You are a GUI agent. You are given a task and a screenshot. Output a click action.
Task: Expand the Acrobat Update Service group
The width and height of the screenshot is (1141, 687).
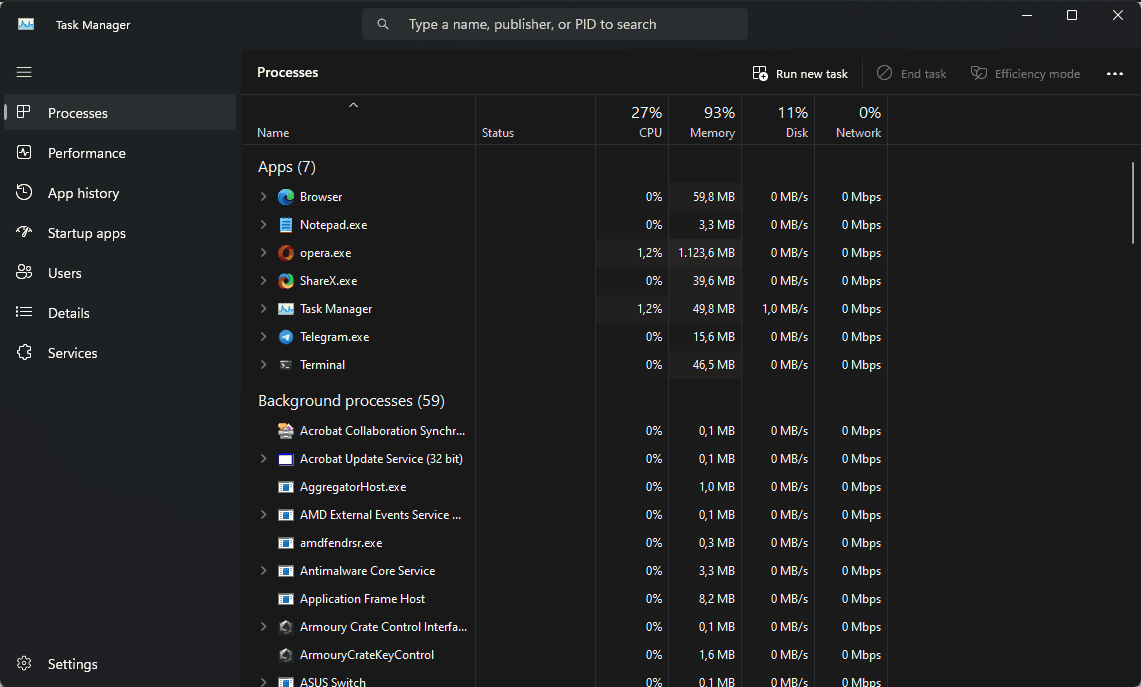(x=263, y=459)
